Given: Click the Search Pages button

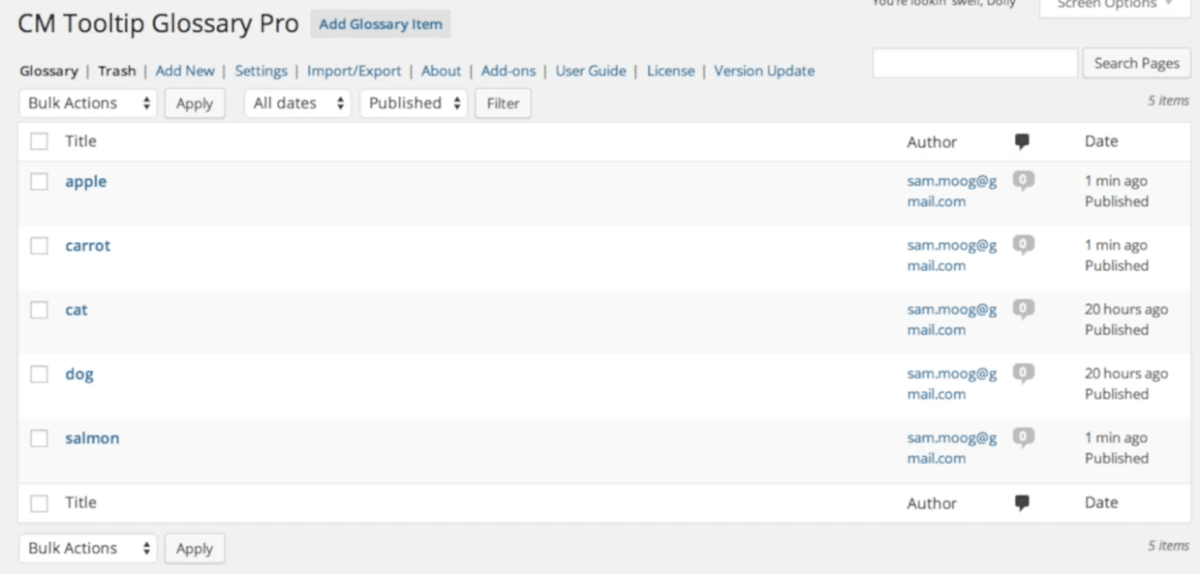Looking at the screenshot, I should pyautogui.click(x=1136, y=63).
